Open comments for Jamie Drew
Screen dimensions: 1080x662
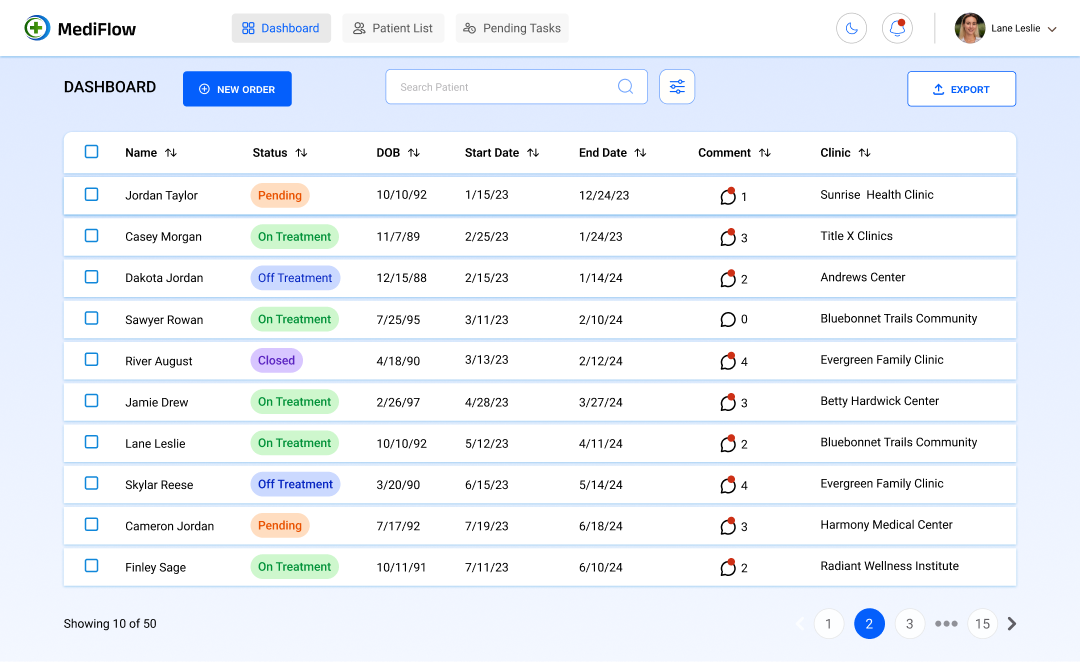(727, 402)
